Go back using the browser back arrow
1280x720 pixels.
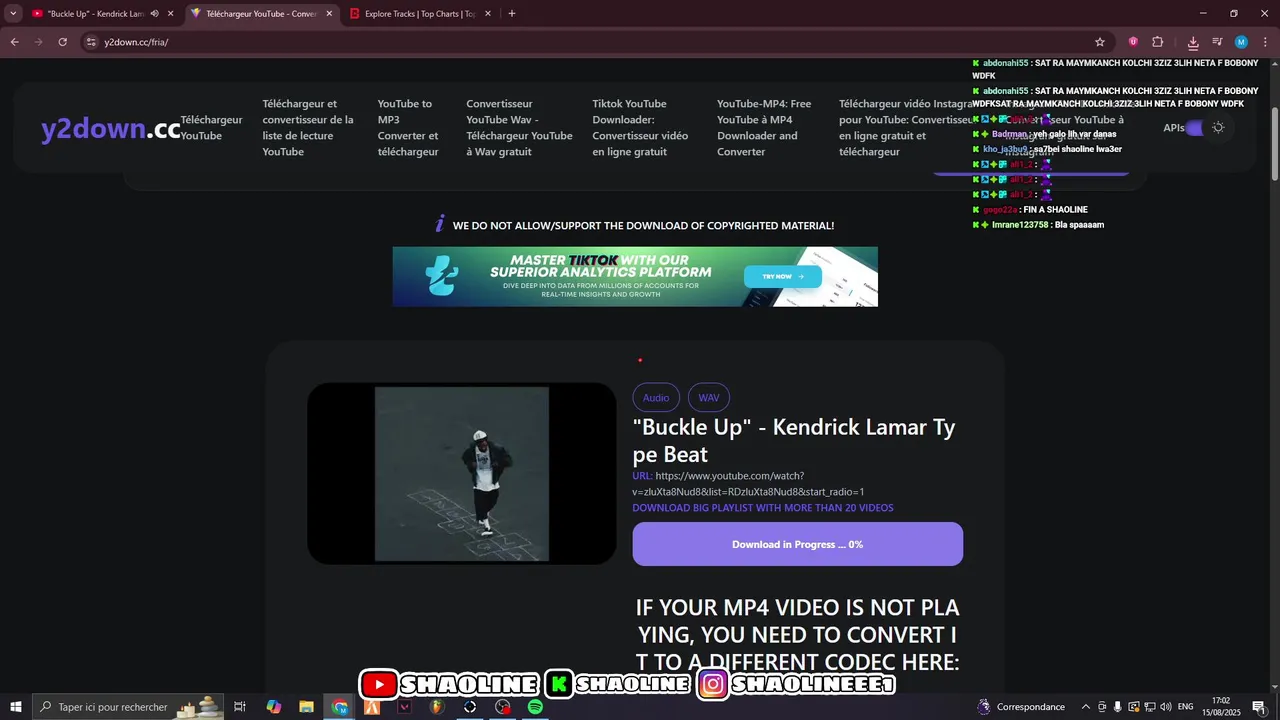tap(15, 42)
